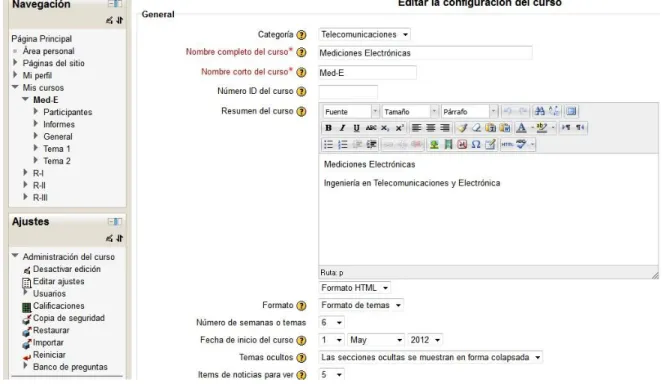Open Tema 1 in navigation tree

tap(56, 149)
